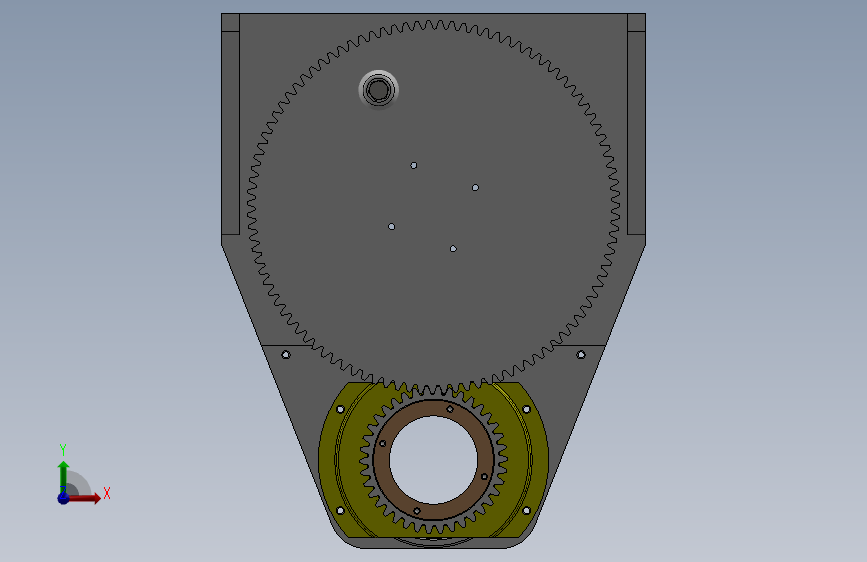This screenshot has width=867, height=562.
Task: Select the leftmost small hole on large gear
Action: point(391,227)
